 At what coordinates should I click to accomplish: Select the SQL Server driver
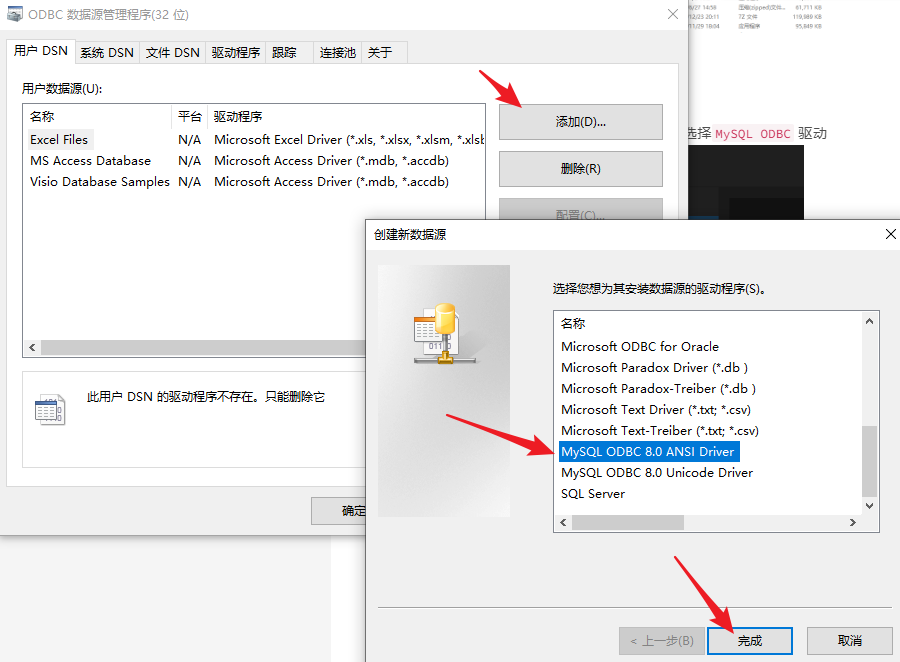point(593,494)
